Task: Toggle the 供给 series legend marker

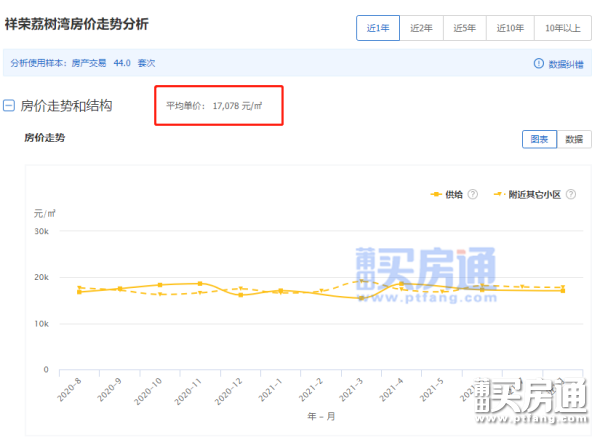Action: (436, 194)
